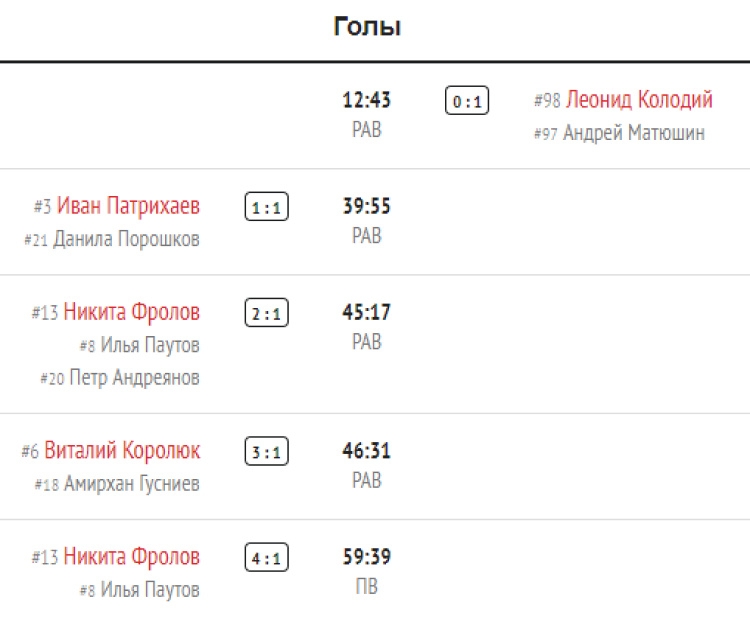
Task: Click the 3:1 score badge
Action: [266, 452]
